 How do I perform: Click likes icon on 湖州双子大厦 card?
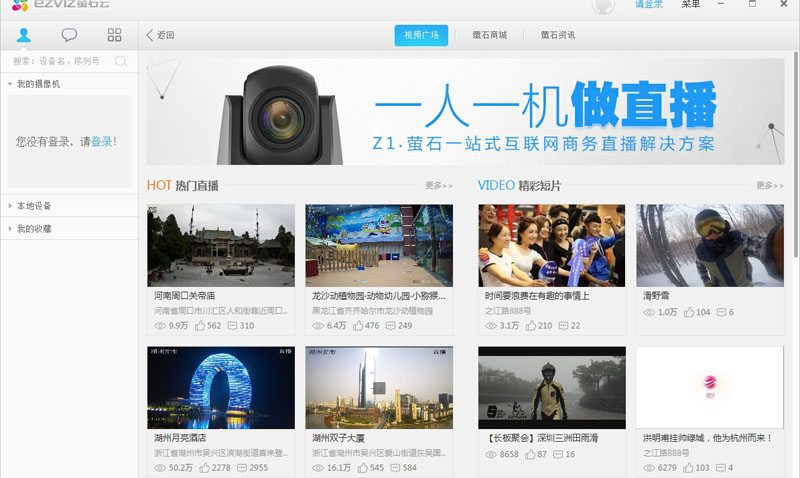(362, 468)
